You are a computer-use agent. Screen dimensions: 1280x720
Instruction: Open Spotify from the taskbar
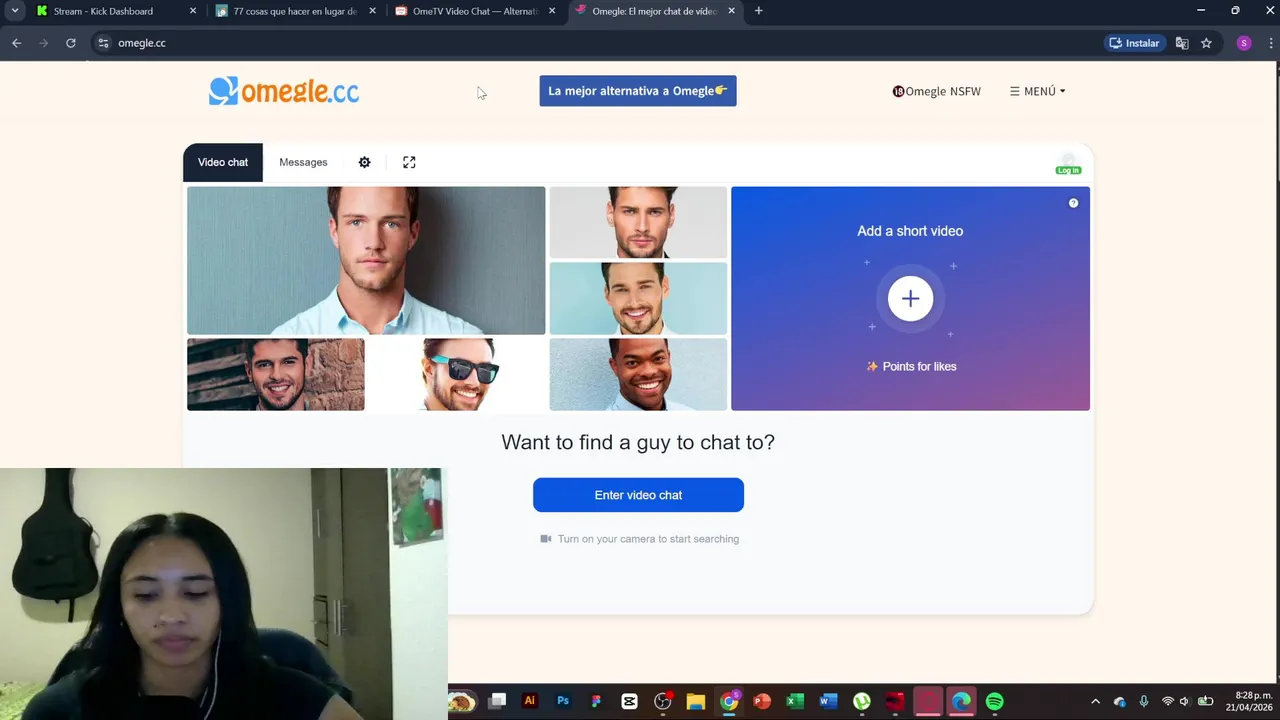pyautogui.click(x=994, y=701)
